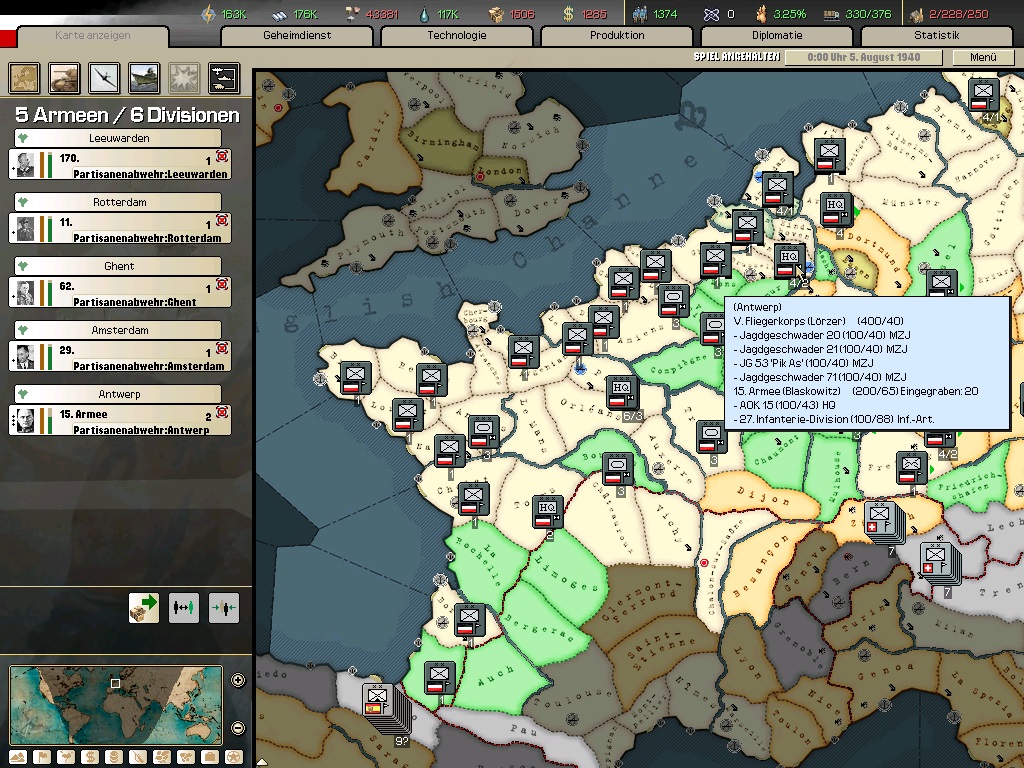Click the reorganize units icon with double arrow
Screen dimensions: 1024x768
[183, 606]
